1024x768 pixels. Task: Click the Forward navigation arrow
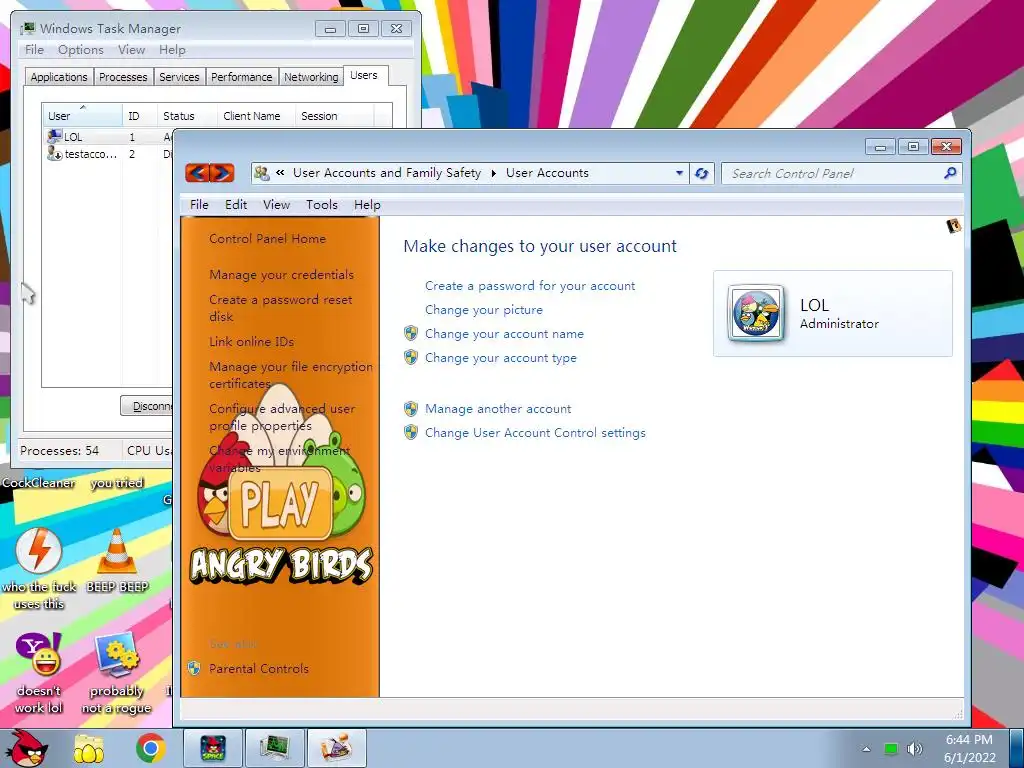[x=222, y=173]
